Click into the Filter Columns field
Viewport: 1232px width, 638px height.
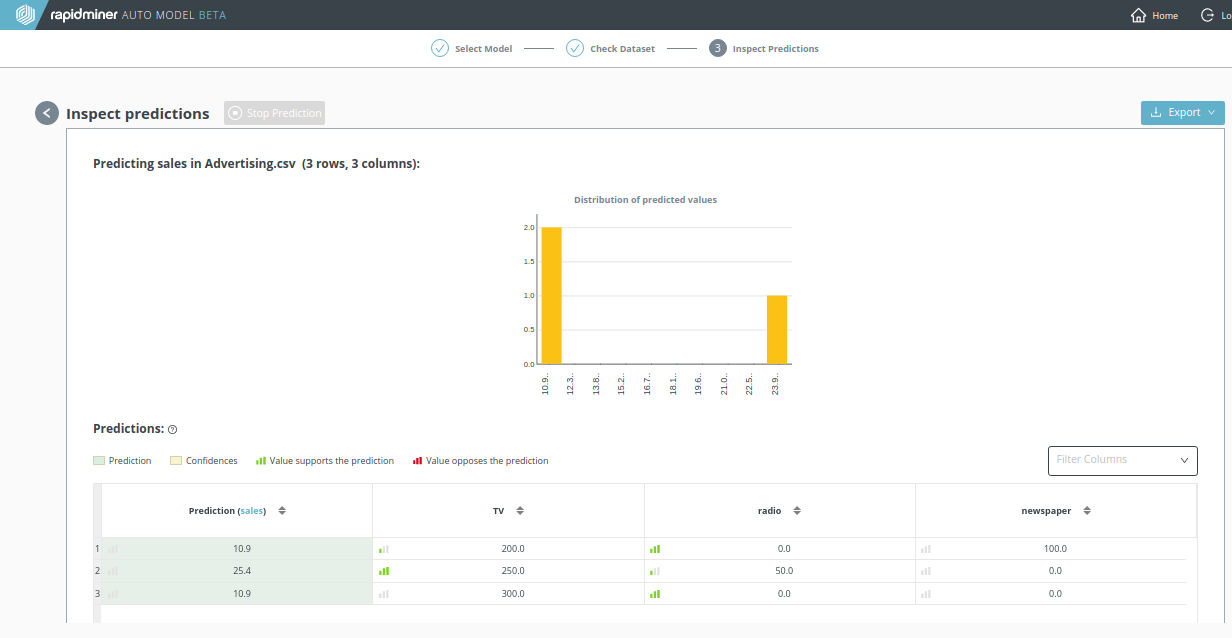1110,460
